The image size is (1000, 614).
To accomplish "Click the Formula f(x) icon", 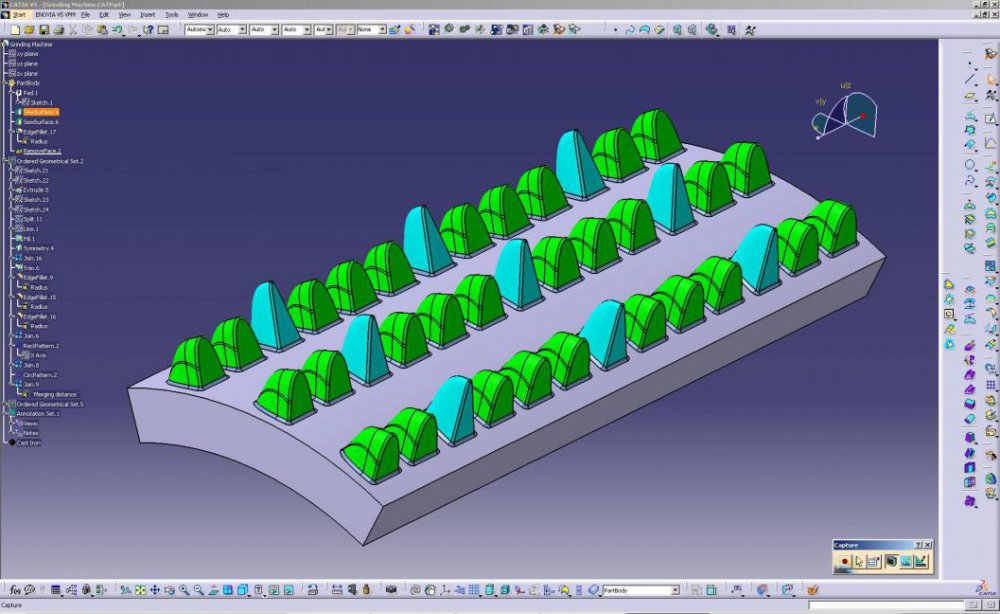I will (14, 590).
